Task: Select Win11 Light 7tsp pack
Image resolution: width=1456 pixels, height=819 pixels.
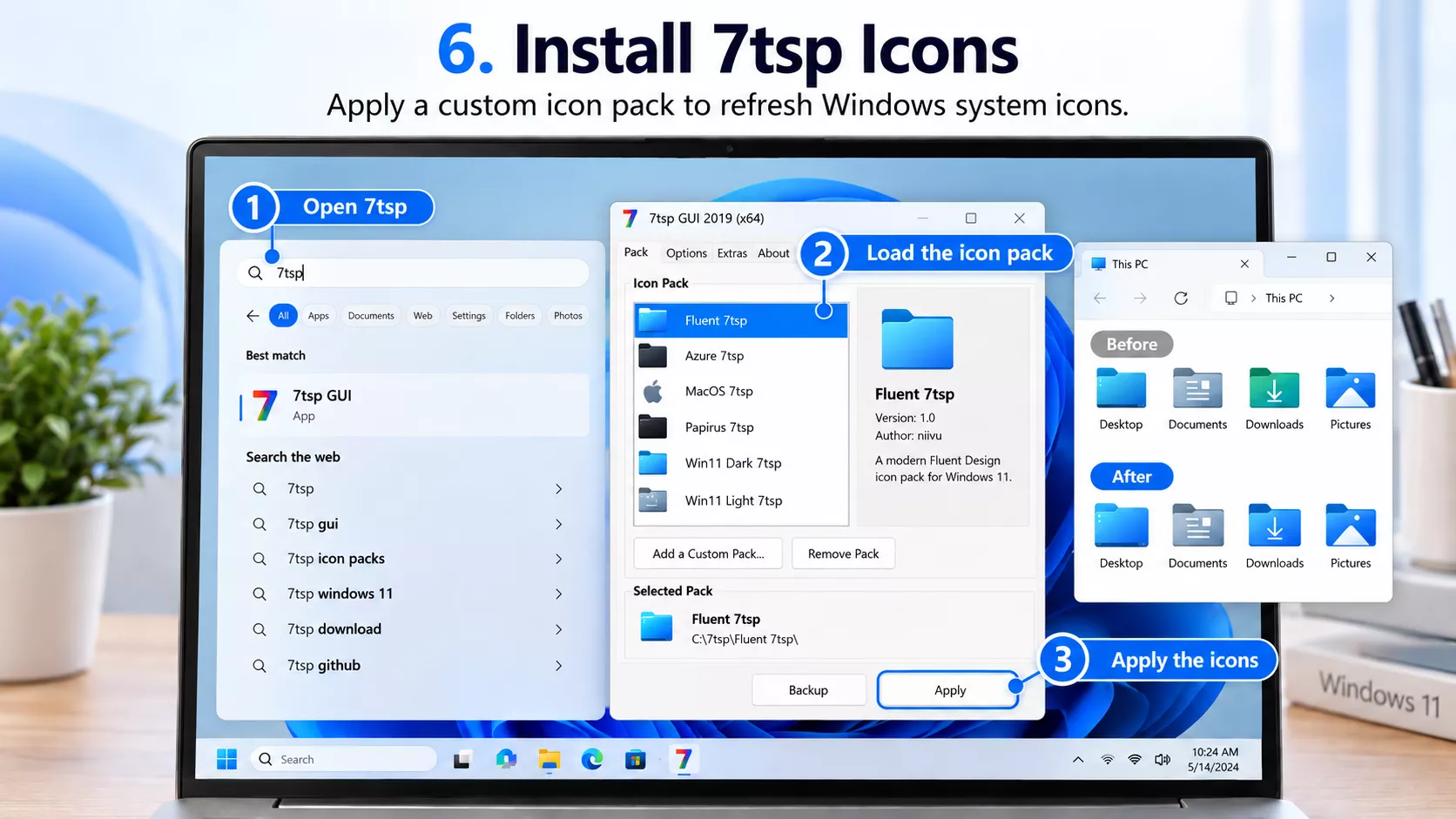Action: pyautogui.click(x=741, y=500)
